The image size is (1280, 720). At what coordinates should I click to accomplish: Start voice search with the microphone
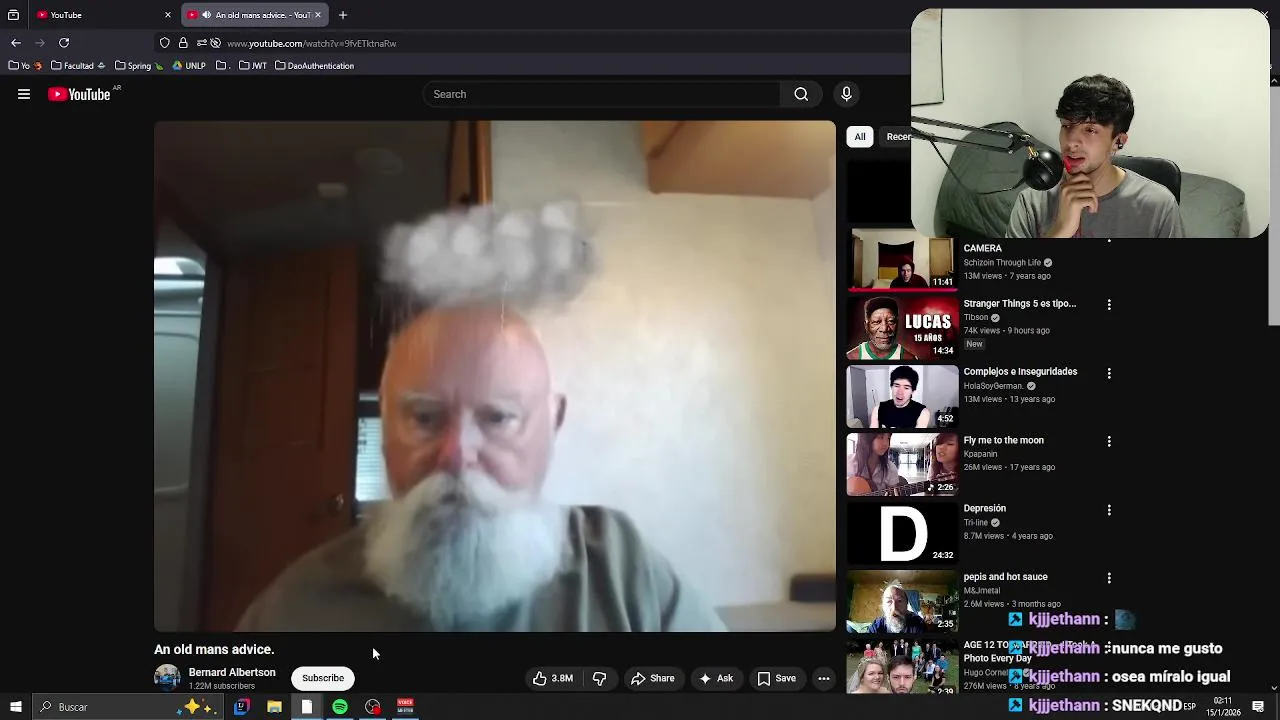[x=846, y=94]
